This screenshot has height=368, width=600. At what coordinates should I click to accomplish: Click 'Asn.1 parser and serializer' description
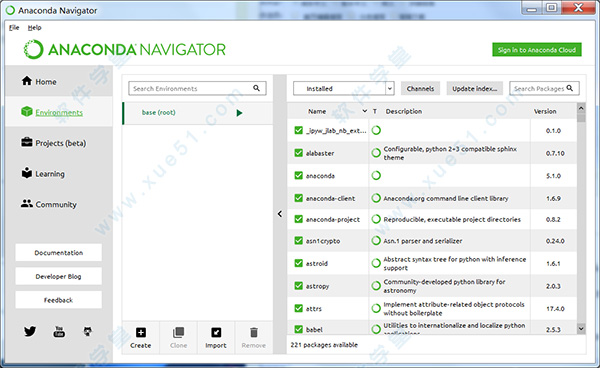pos(423,241)
